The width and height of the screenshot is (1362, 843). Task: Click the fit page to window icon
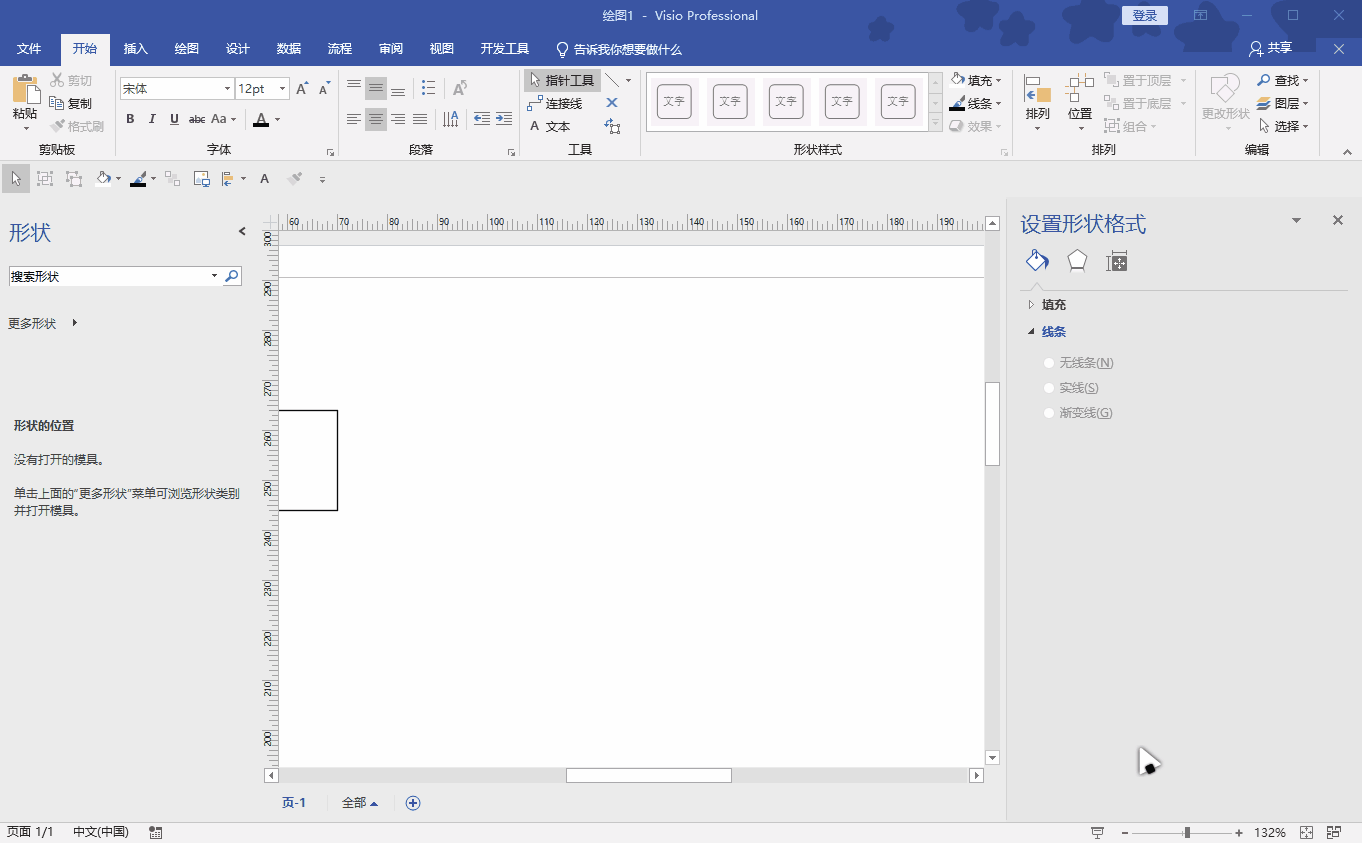[x=1306, y=832]
